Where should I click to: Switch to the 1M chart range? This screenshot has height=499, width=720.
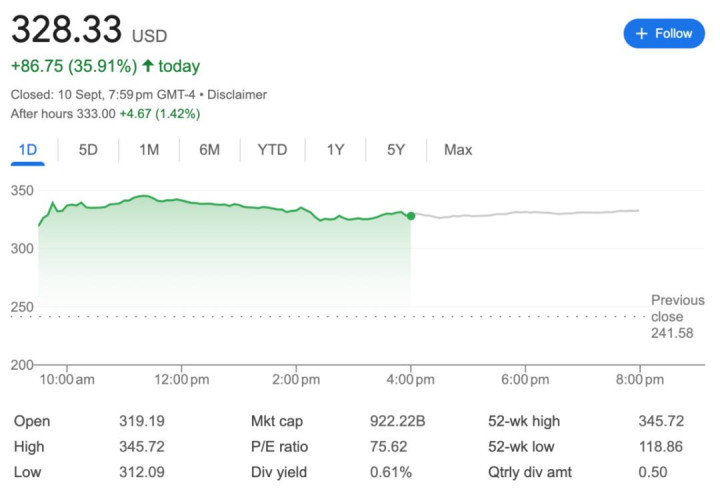149,150
